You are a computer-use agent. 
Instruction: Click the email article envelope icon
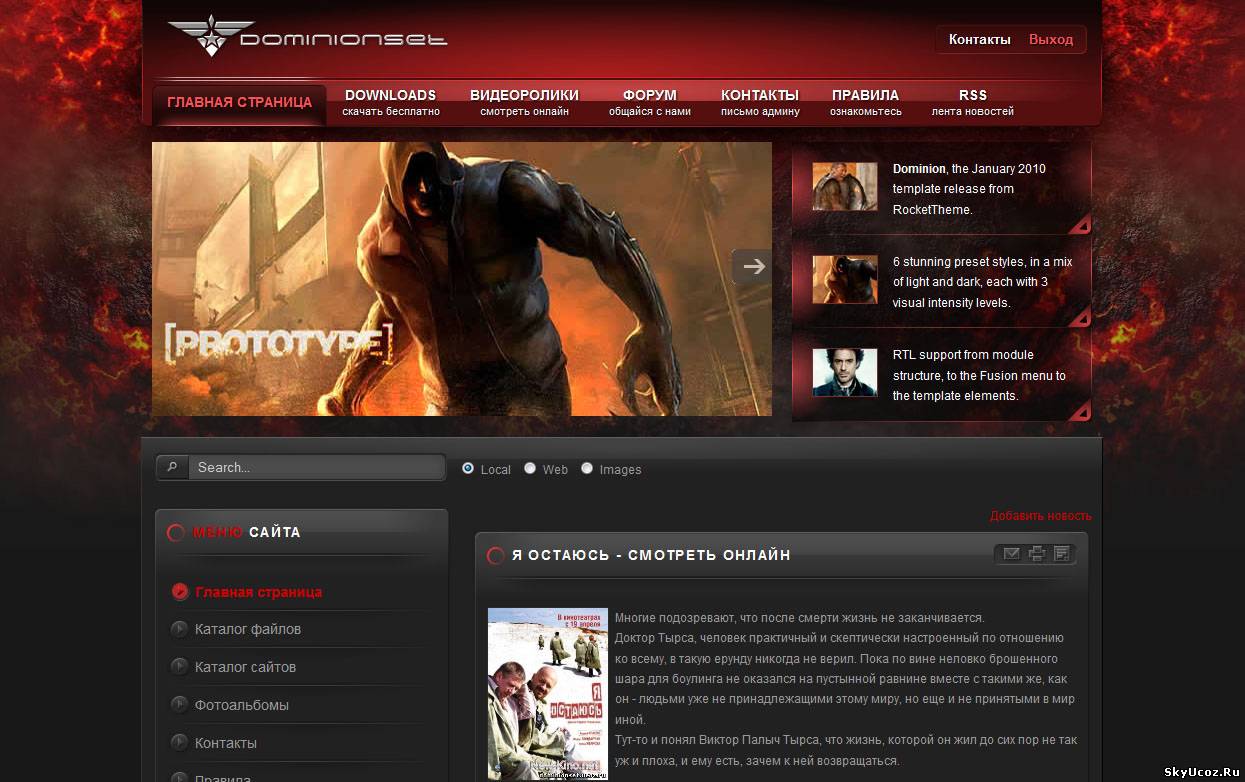[x=1012, y=554]
